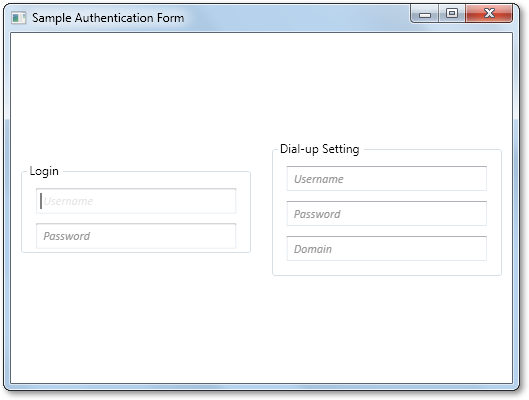Close the Sample Authentication Form window
The image size is (529, 400).
(x=489, y=13)
